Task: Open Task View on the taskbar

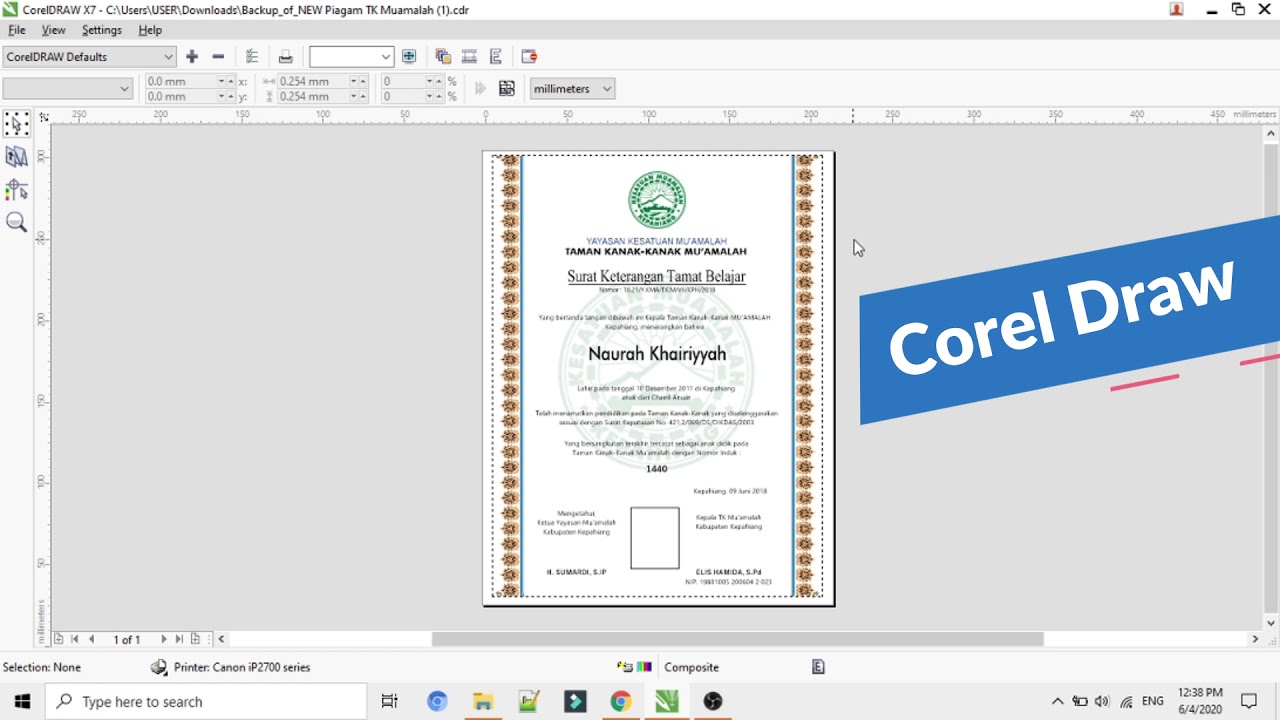Action: 390,701
